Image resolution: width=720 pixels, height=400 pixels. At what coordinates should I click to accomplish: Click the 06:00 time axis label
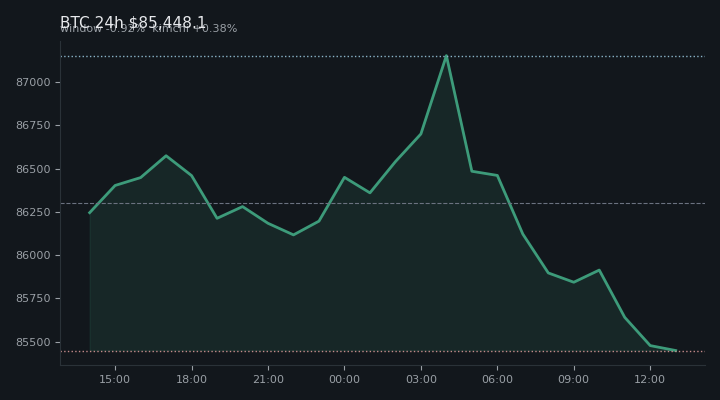coord(497,379)
